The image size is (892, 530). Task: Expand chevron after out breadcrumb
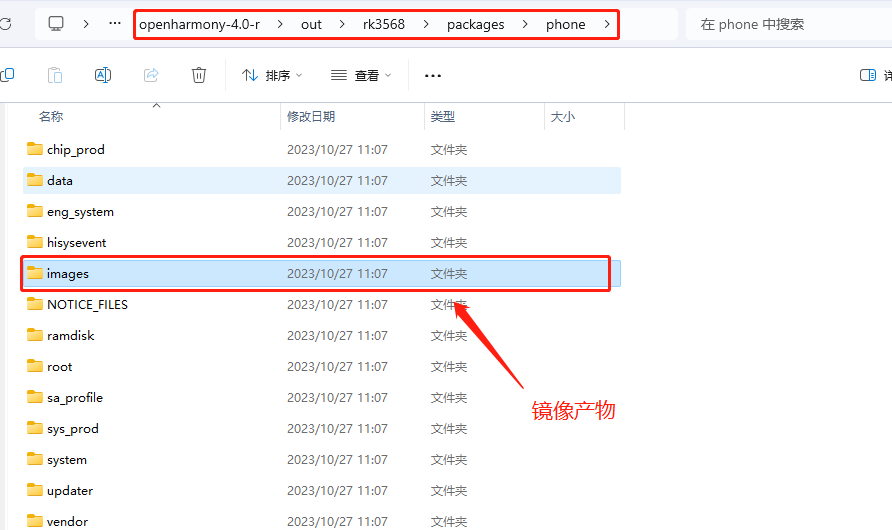click(x=342, y=24)
